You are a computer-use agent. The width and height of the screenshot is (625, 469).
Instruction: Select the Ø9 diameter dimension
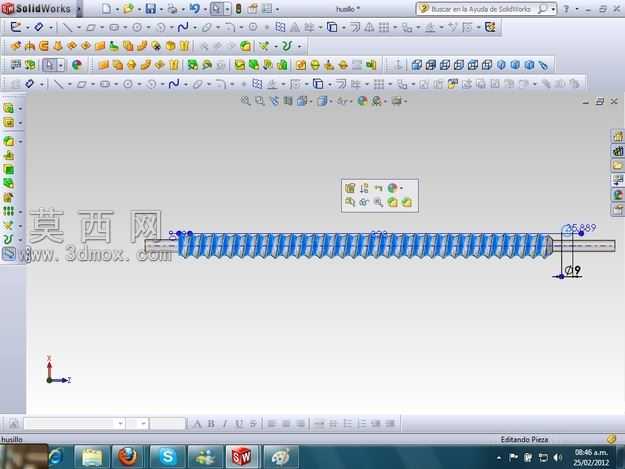coord(573,271)
